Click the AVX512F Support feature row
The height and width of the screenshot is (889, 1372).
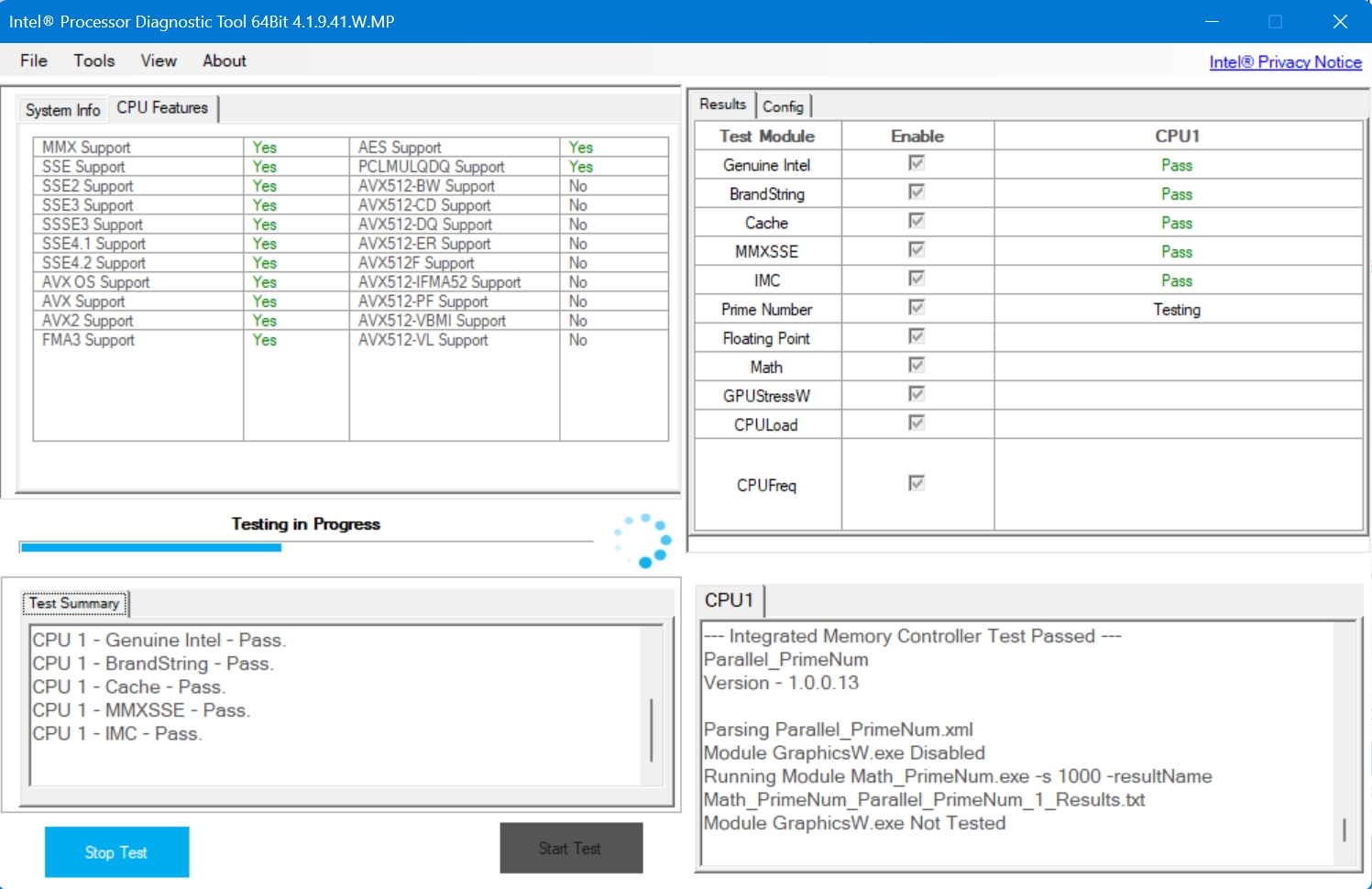point(509,263)
